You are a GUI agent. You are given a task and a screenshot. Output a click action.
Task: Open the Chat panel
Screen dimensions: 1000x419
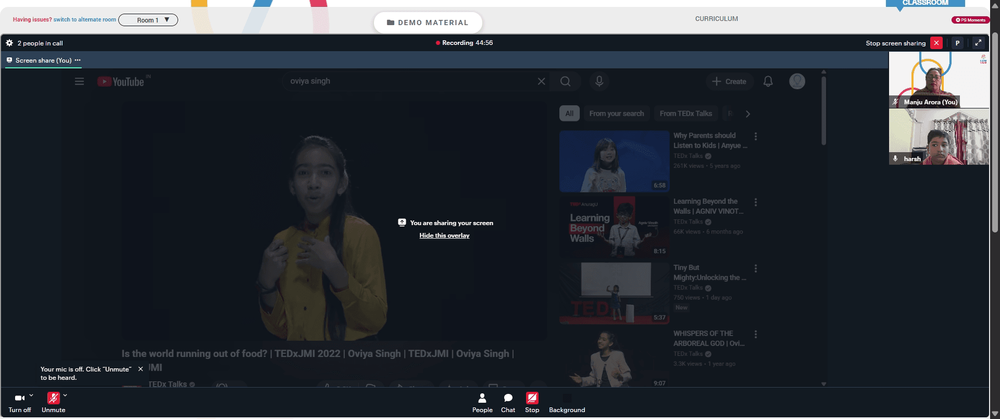click(x=508, y=402)
